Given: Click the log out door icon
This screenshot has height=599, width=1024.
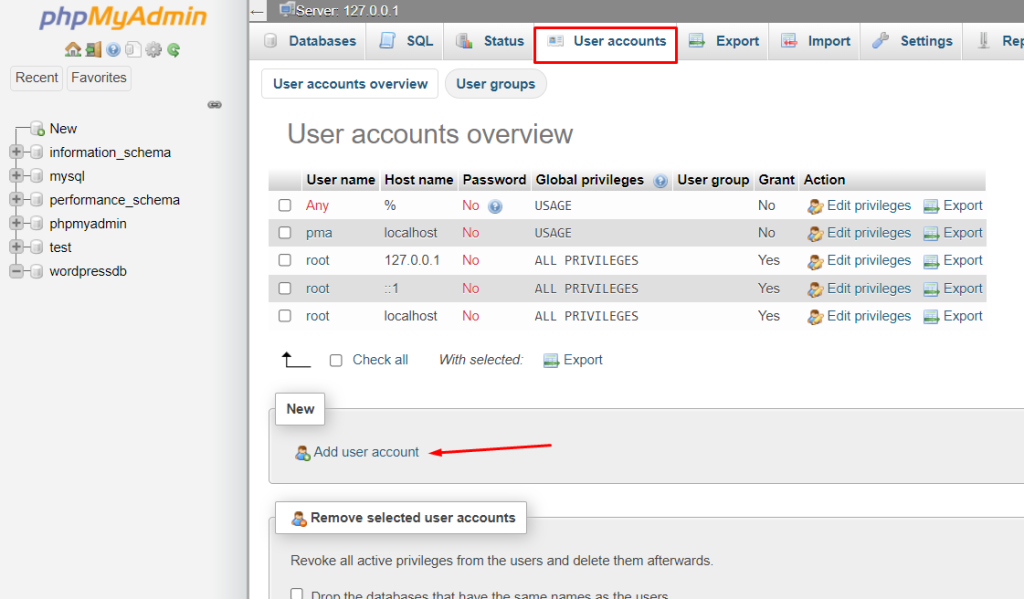Looking at the screenshot, I should [x=93, y=50].
